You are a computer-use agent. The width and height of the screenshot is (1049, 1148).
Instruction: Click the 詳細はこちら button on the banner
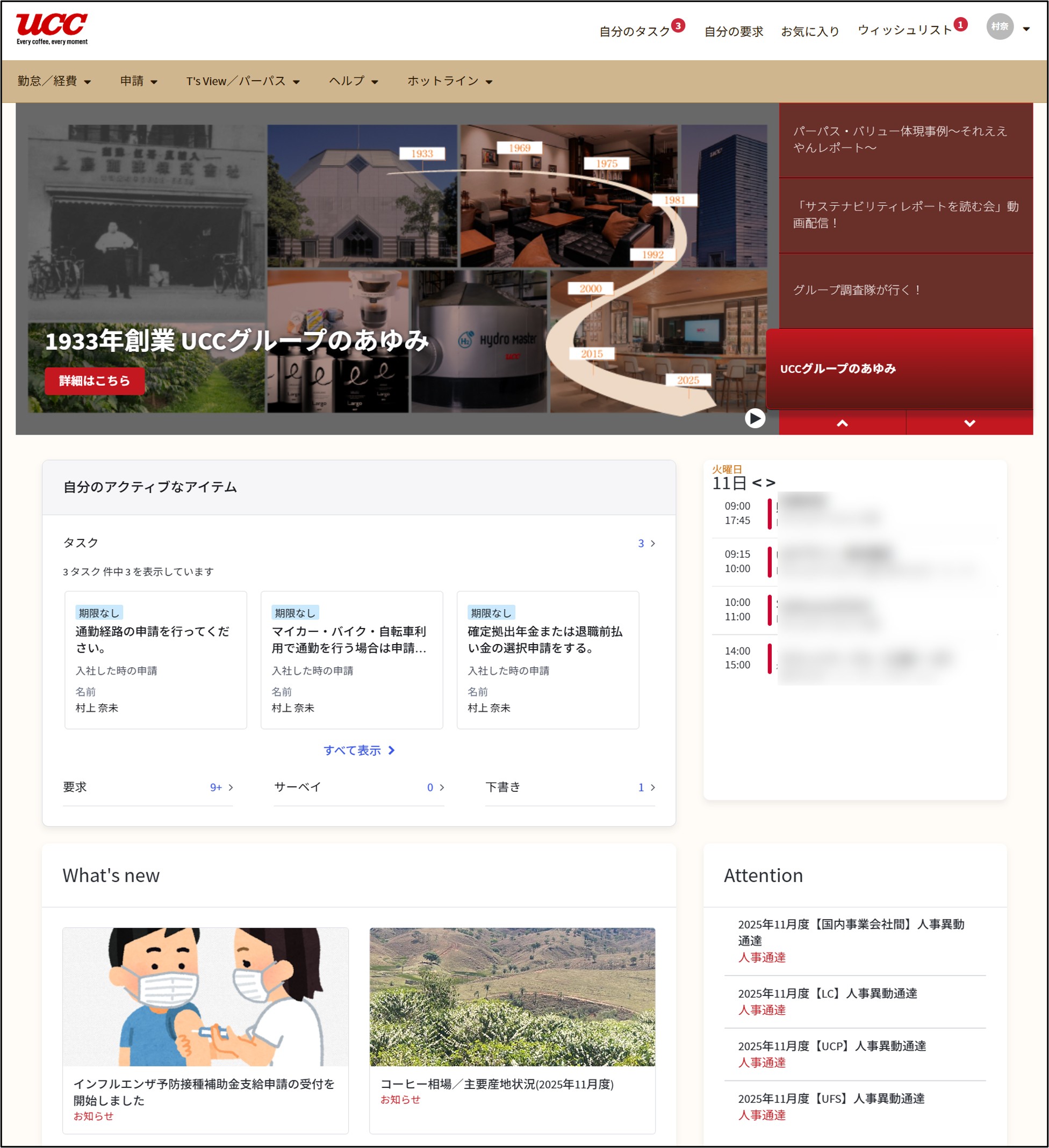point(95,380)
